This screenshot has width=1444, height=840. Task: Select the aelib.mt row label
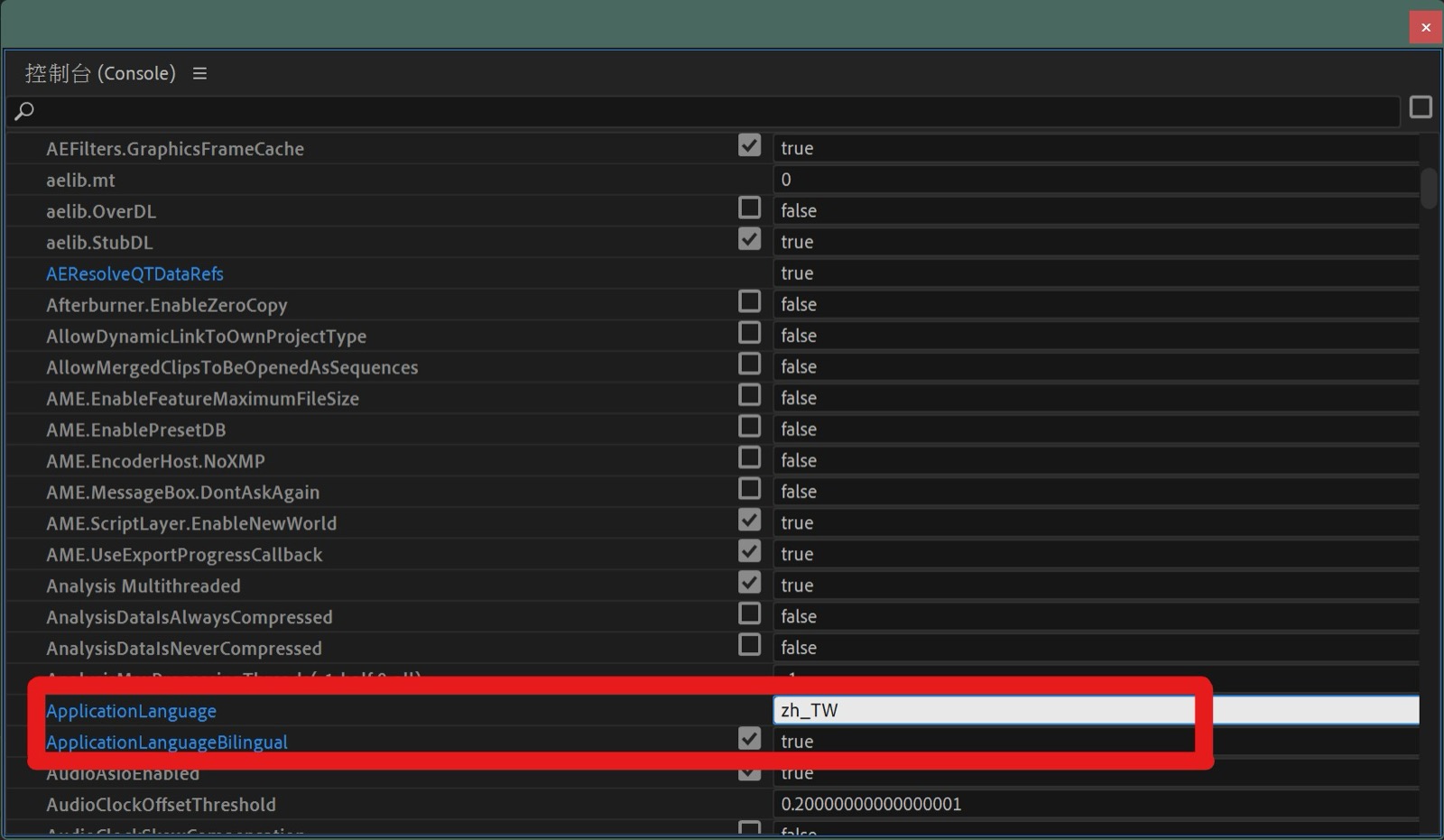pyautogui.click(x=80, y=180)
